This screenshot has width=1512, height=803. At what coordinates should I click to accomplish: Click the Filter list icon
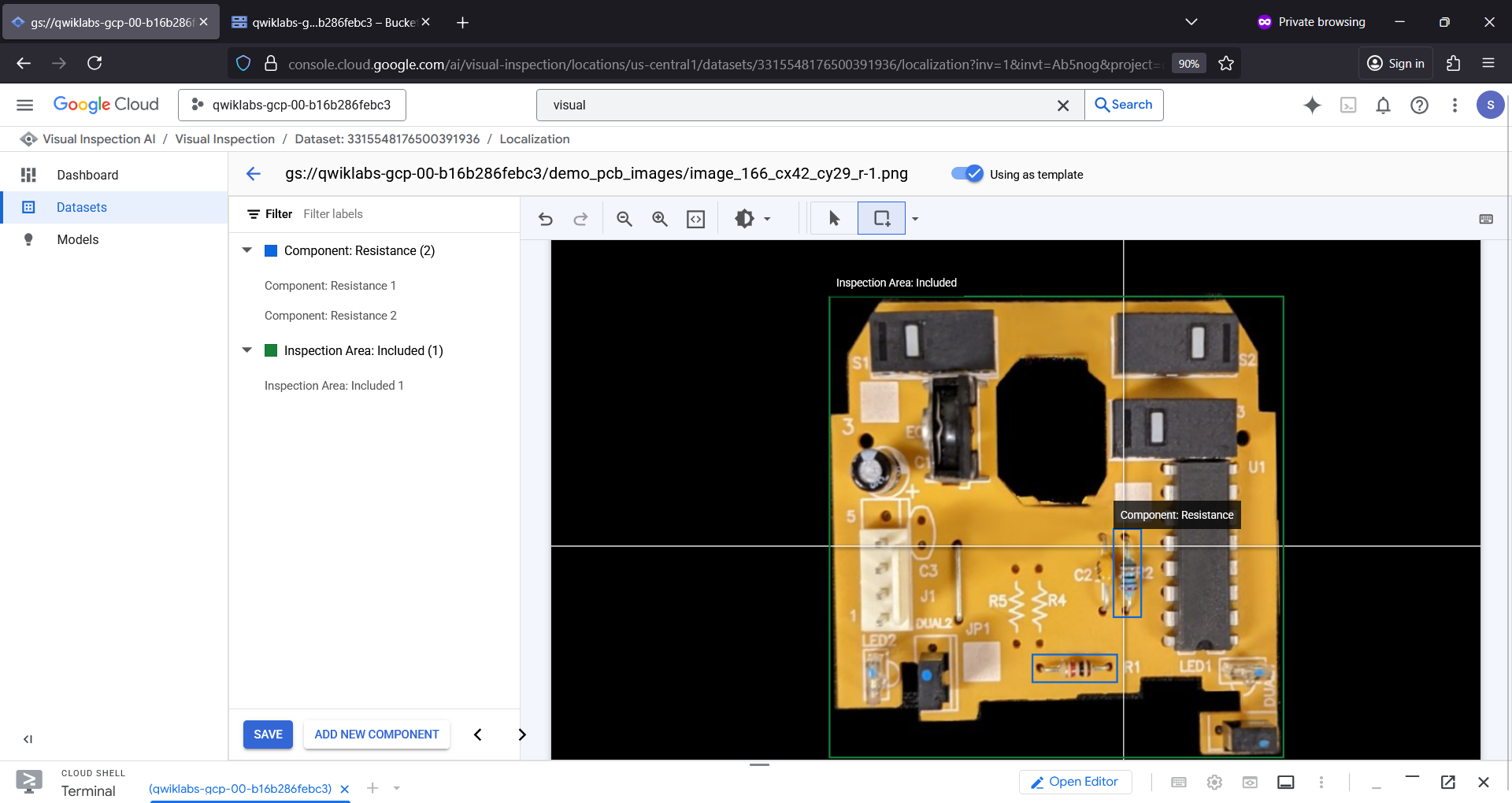[254, 214]
